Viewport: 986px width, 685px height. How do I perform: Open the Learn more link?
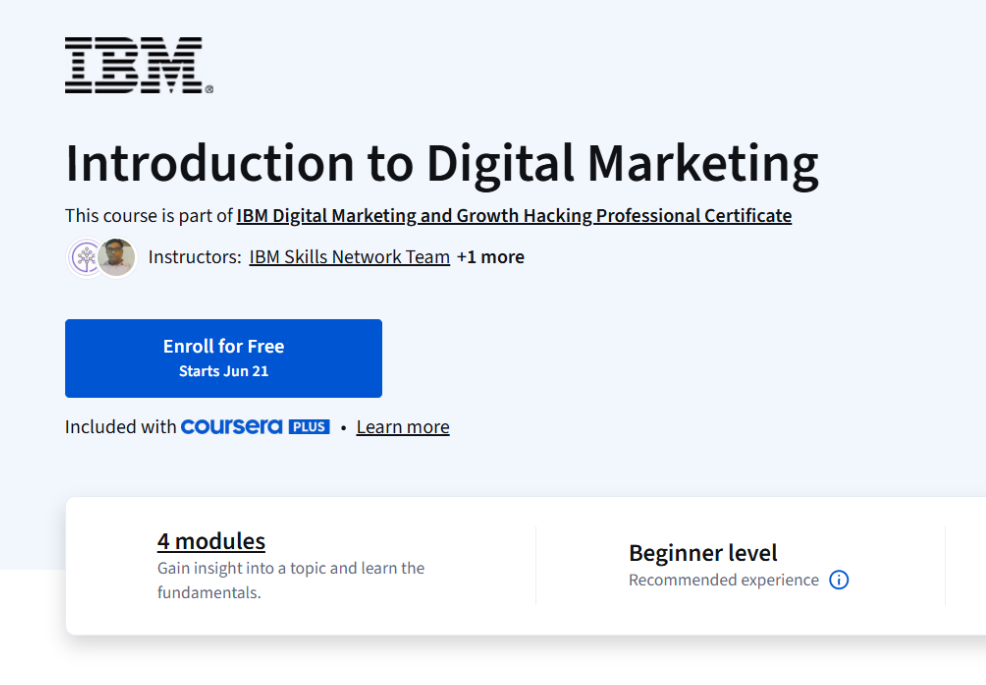click(402, 426)
